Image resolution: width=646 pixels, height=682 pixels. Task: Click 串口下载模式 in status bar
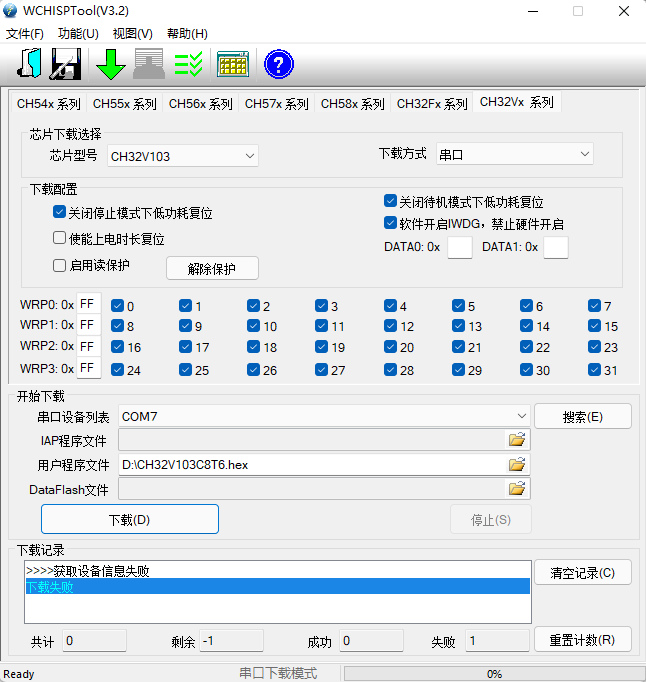[x=278, y=673]
